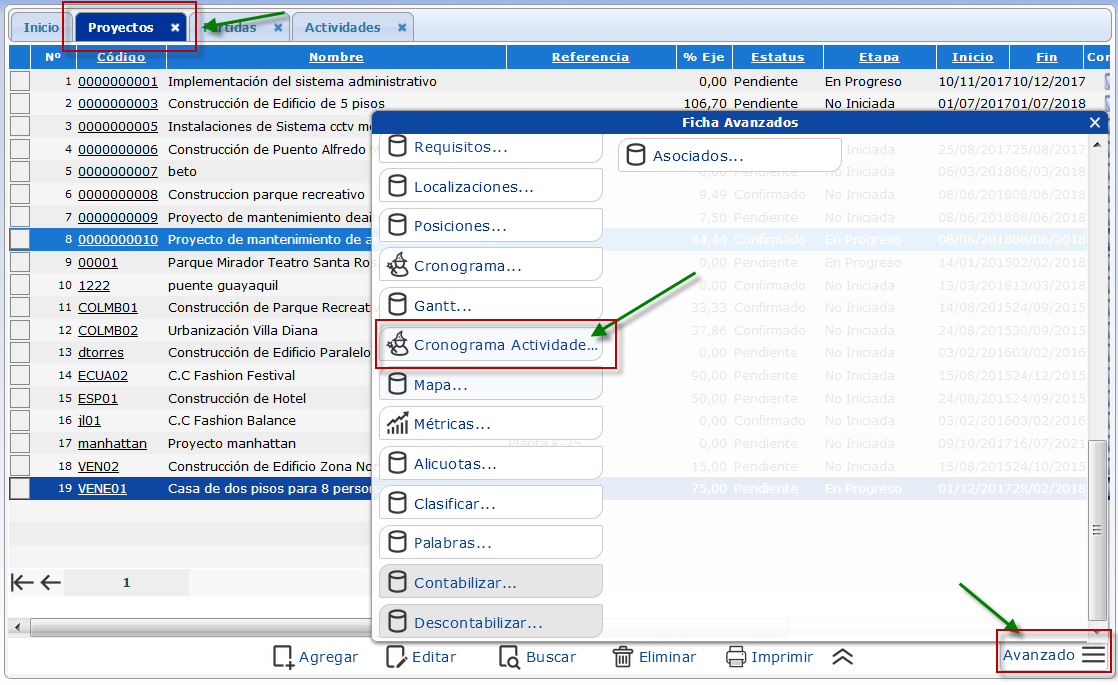
Task: Select row 'C.C Fashion Festival'
Action: (x=231, y=375)
